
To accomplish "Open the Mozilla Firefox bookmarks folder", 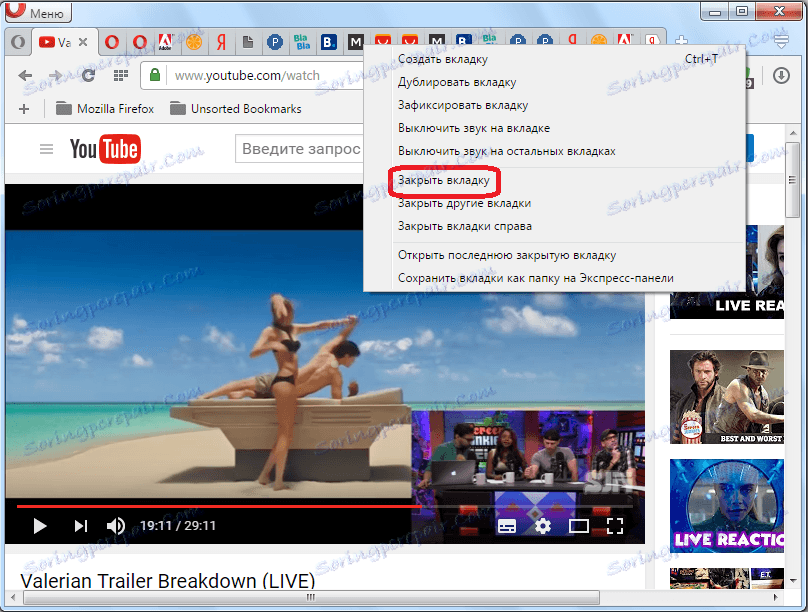I will (x=105, y=109).
